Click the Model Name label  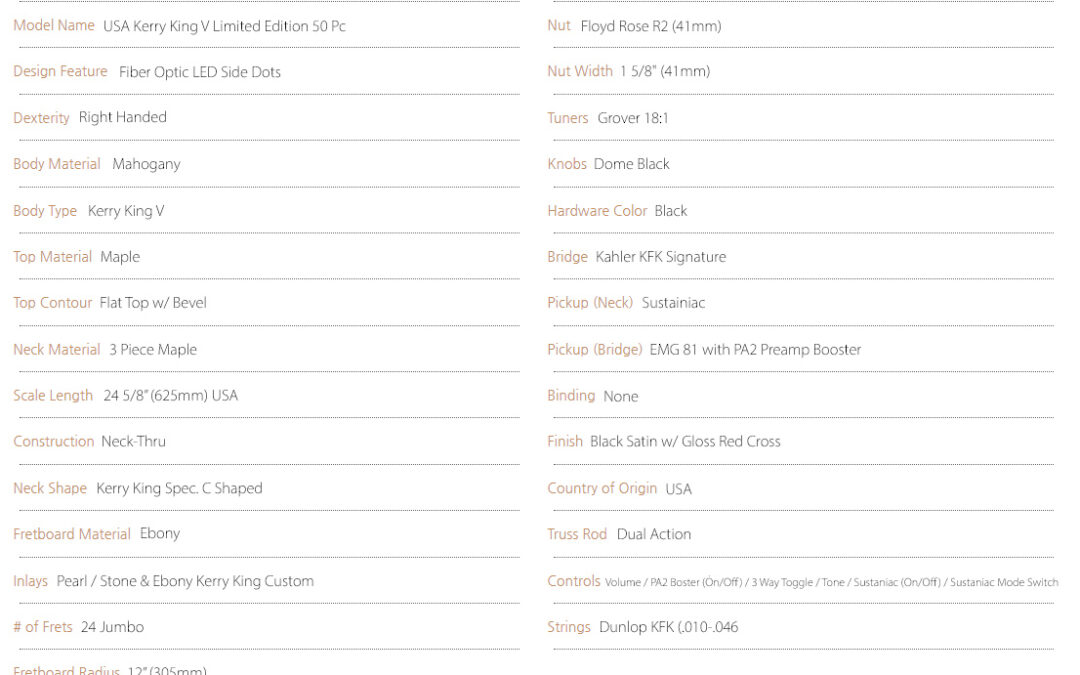pyautogui.click(x=54, y=25)
